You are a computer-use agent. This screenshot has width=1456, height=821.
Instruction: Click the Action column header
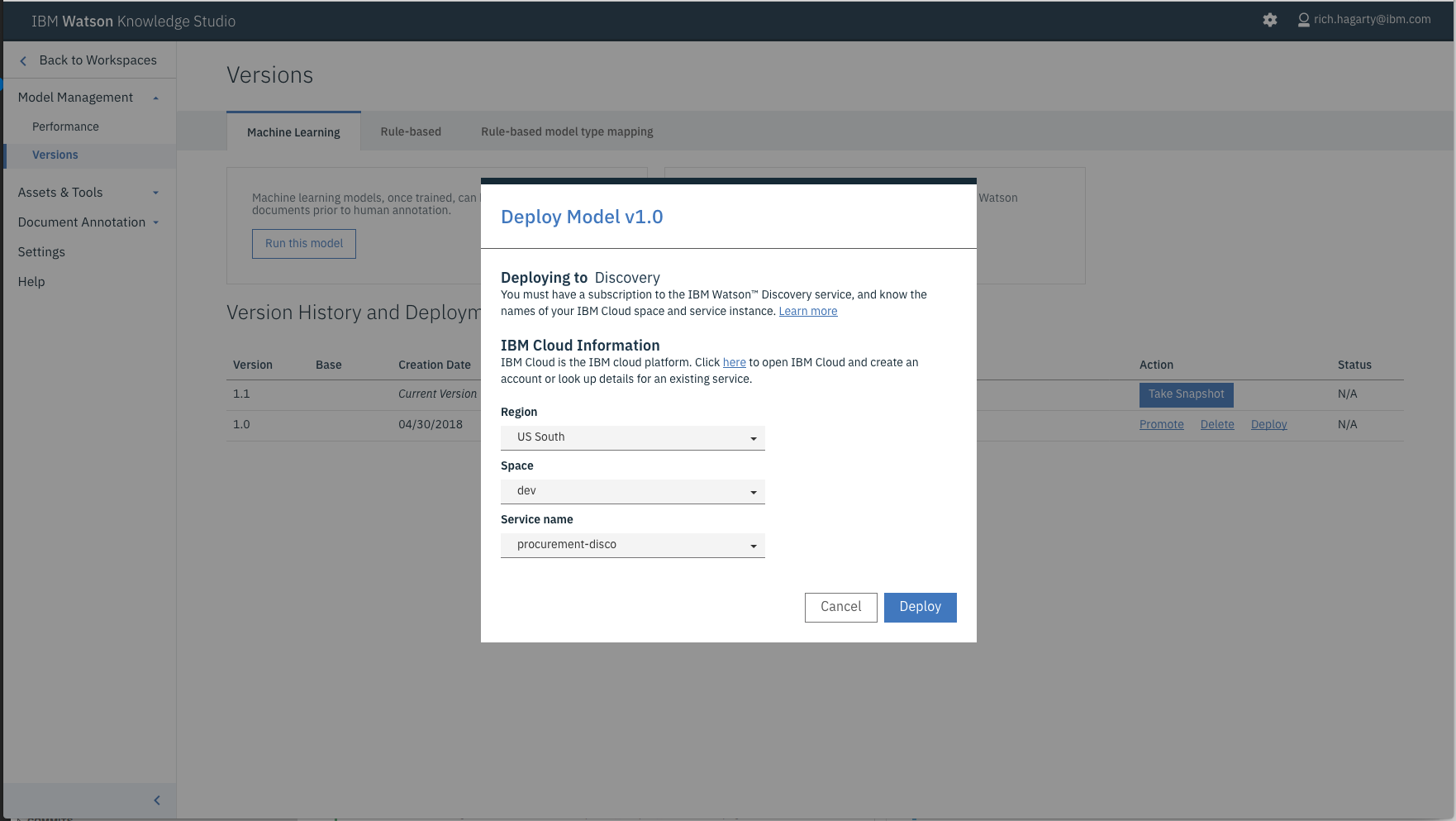(1156, 365)
